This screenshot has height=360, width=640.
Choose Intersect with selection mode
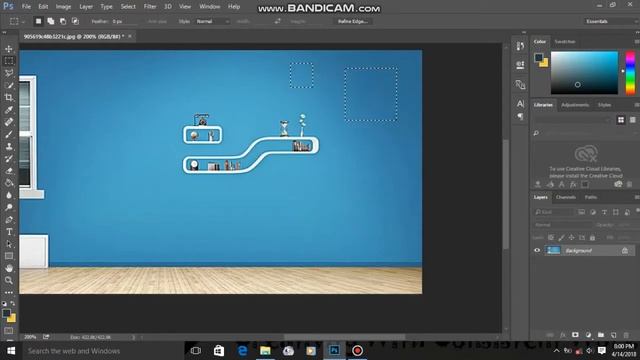pos(76,21)
